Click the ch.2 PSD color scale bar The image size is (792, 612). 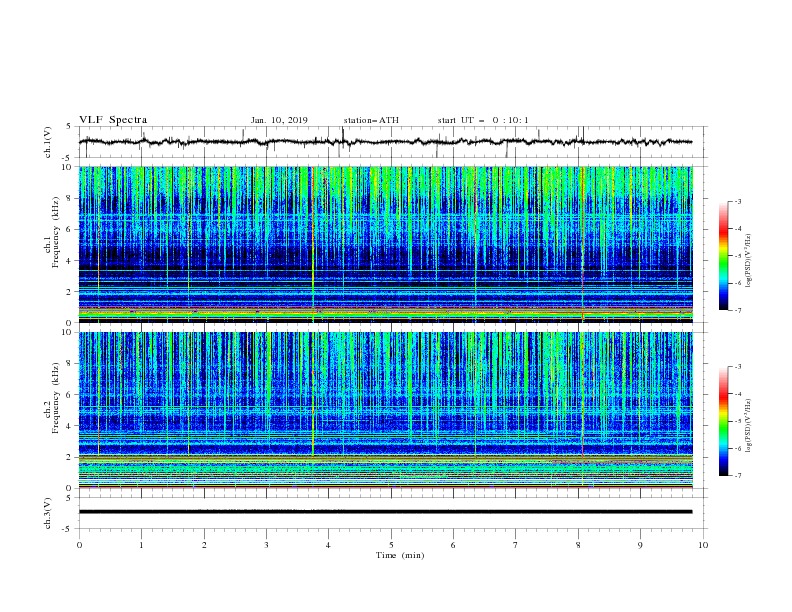(723, 421)
